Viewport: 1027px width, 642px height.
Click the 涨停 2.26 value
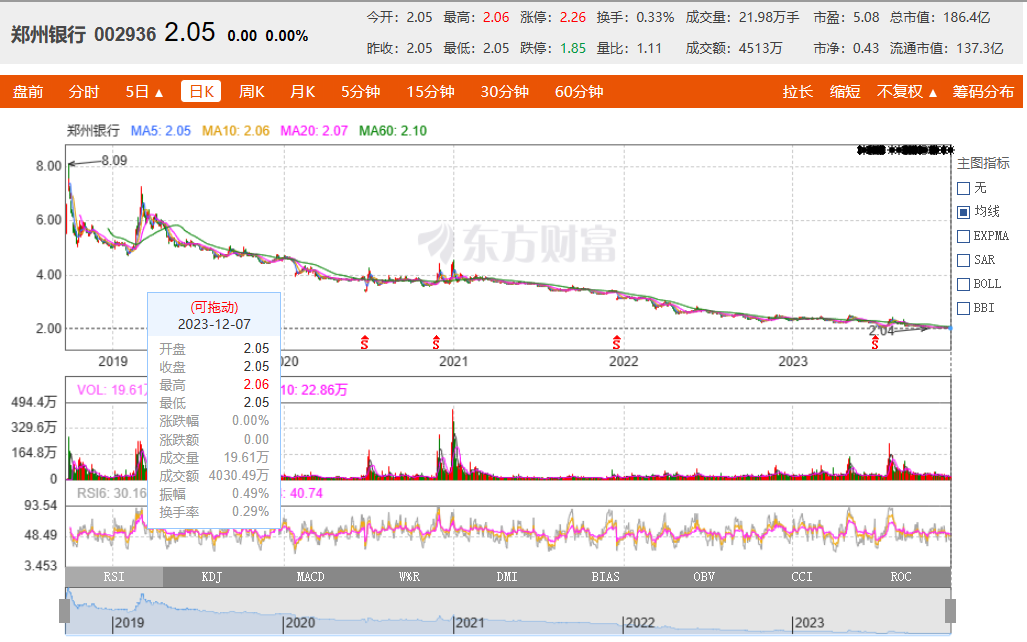click(x=572, y=17)
